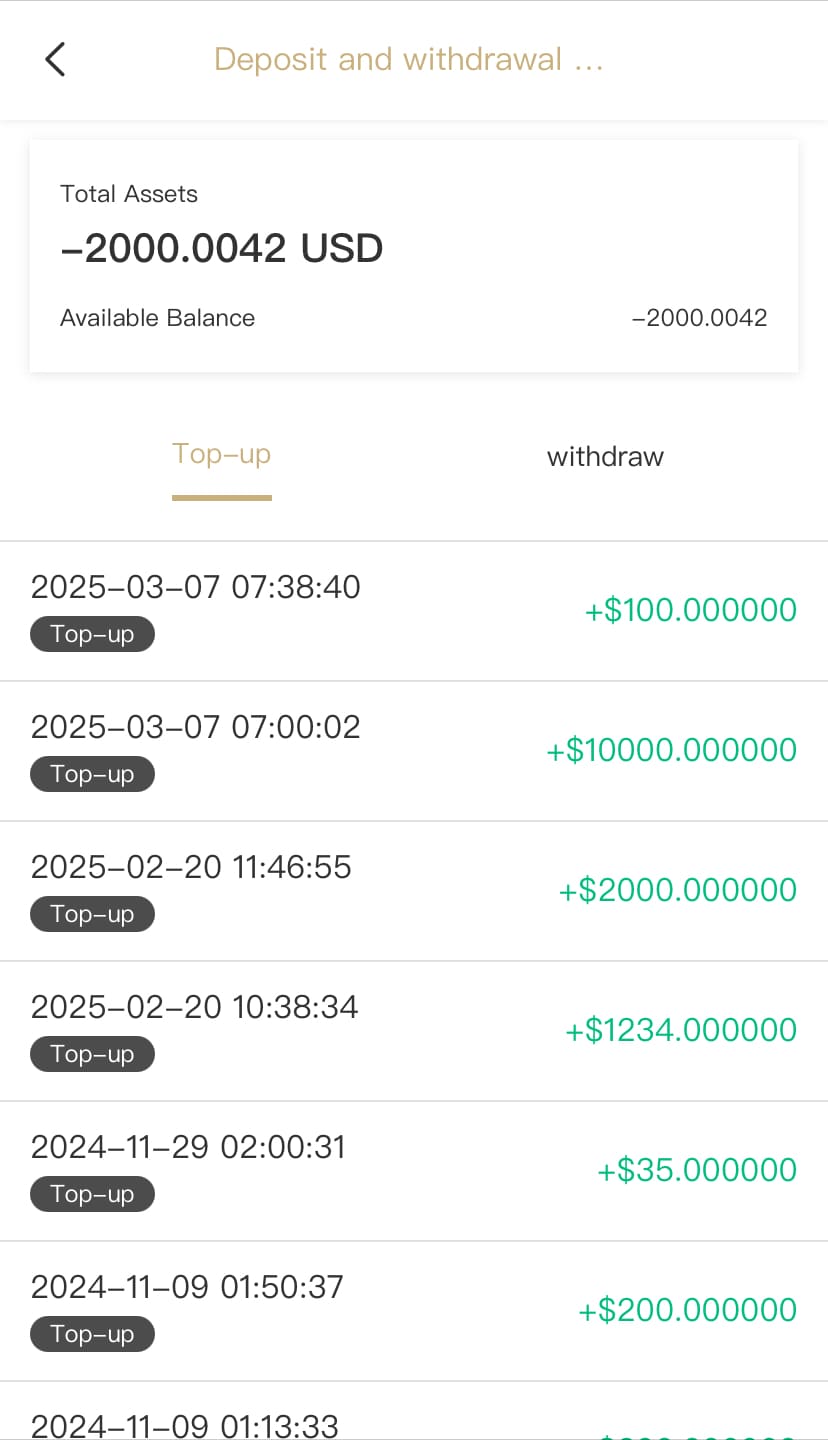The image size is (828, 1440).
Task: Click the +$2000.000000 amount
Action: 677,890
